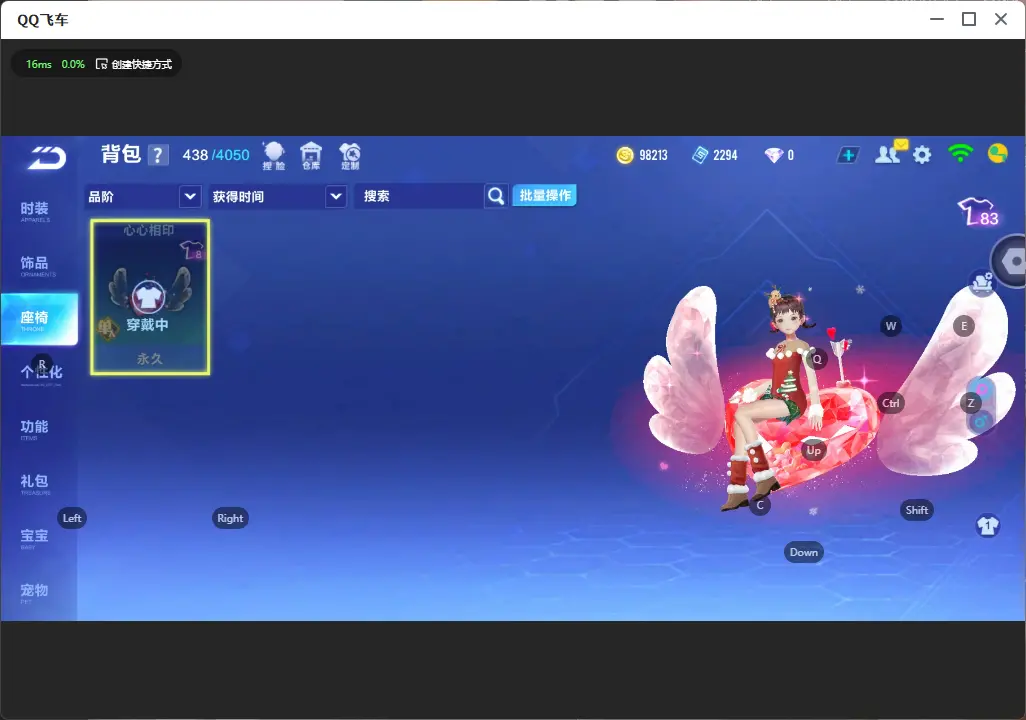Open the 仓库 warehouse icon
The image size is (1026, 720).
(x=311, y=156)
